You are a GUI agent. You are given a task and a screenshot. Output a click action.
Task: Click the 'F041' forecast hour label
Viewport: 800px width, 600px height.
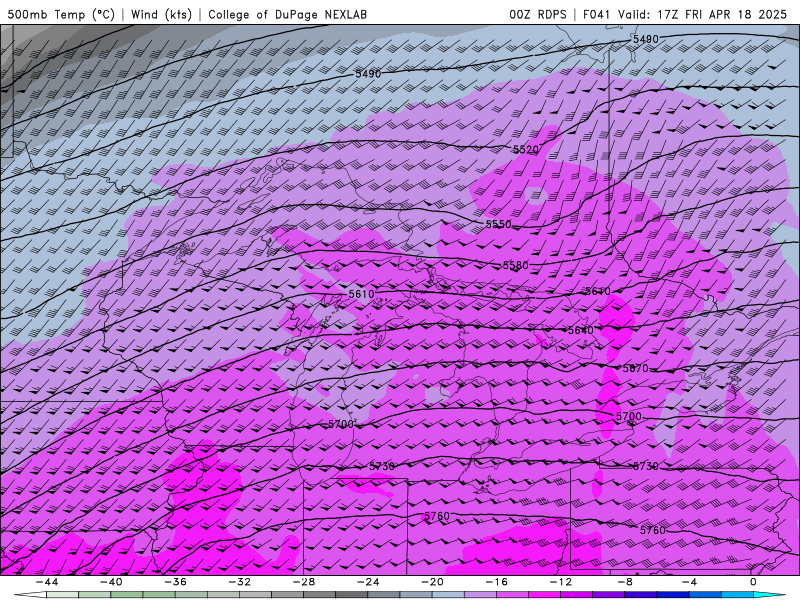coord(596,14)
